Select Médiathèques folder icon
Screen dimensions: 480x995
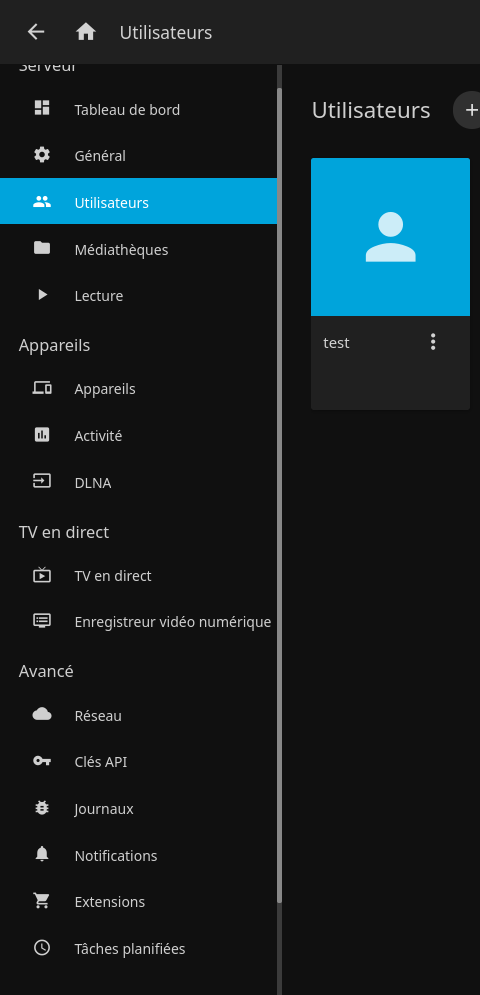coord(42,248)
